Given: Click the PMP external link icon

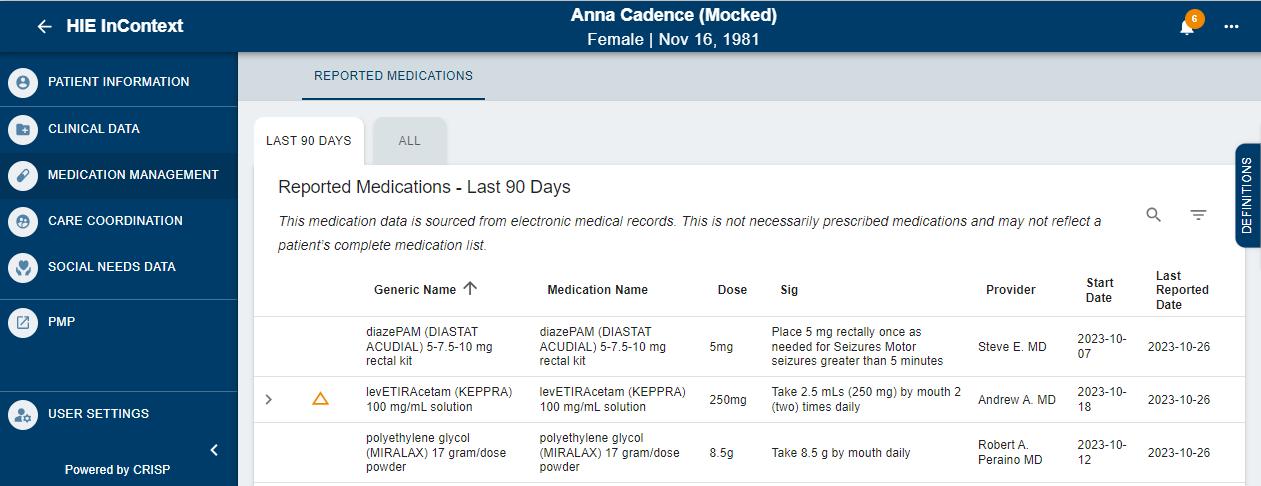Looking at the screenshot, I should (23, 322).
